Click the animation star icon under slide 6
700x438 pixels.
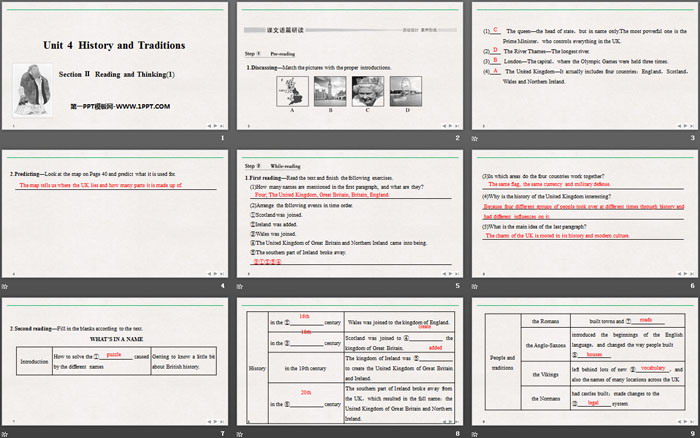(475, 286)
